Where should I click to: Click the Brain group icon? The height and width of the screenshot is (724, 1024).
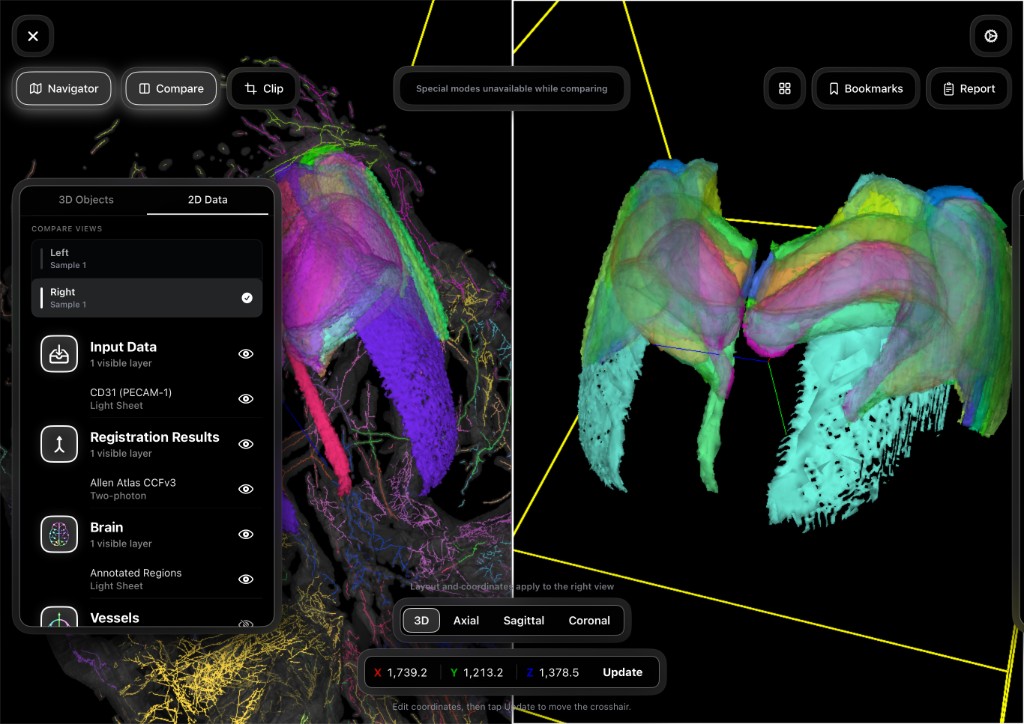59,534
